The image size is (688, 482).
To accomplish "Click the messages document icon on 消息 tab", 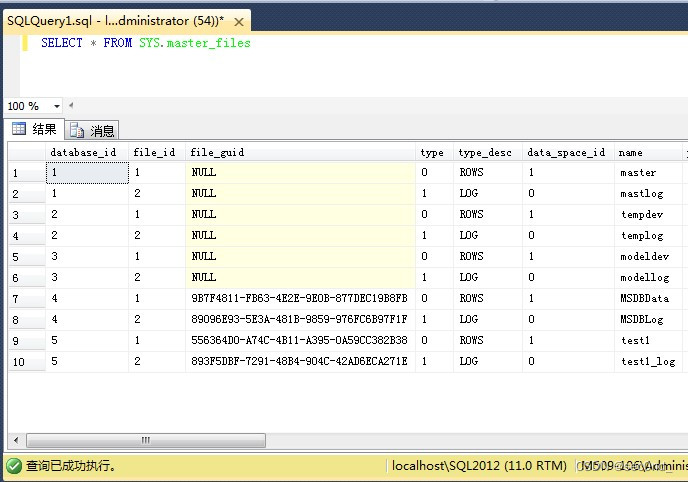I will pyautogui.click(x=77, y=130).
